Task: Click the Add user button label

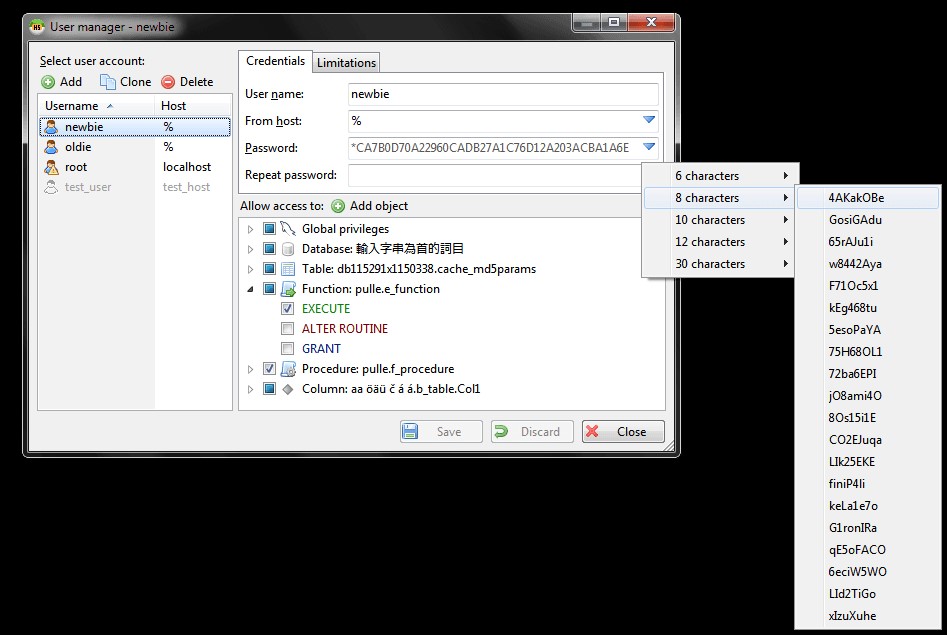Action: click(71, 82)
